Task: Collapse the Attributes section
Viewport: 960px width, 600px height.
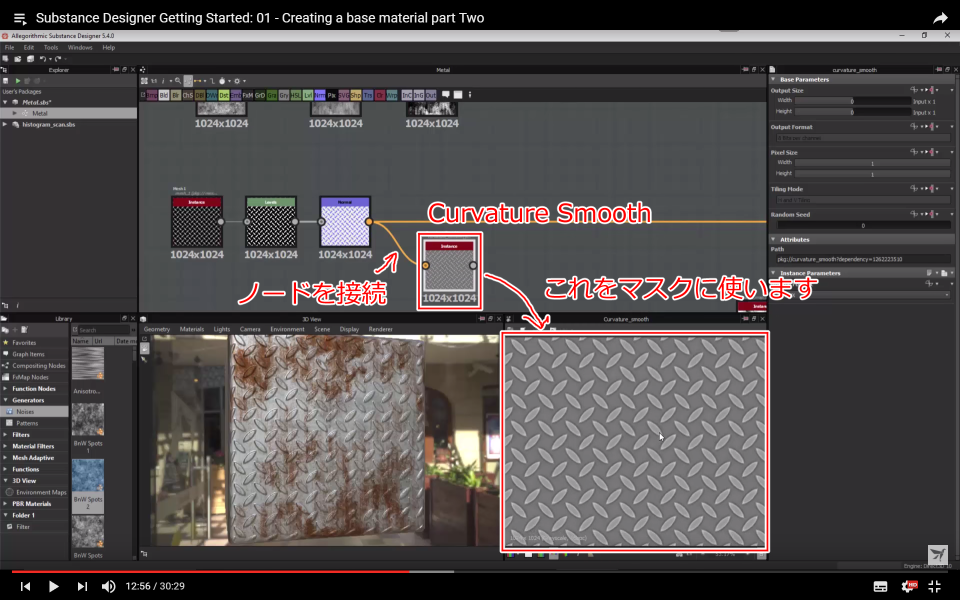Action: pyautogui.click(x=774, y=239)
